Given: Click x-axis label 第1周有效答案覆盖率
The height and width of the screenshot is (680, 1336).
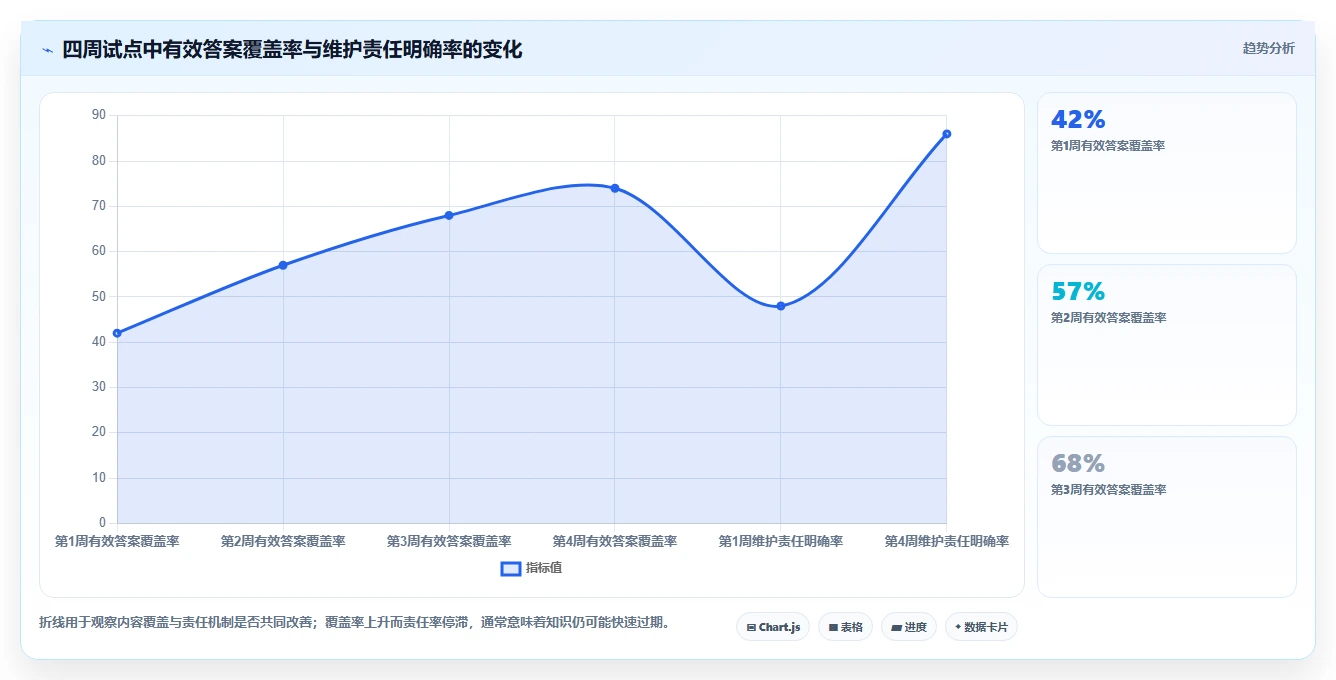Looking at the screenshot, I should coord(117,541).
